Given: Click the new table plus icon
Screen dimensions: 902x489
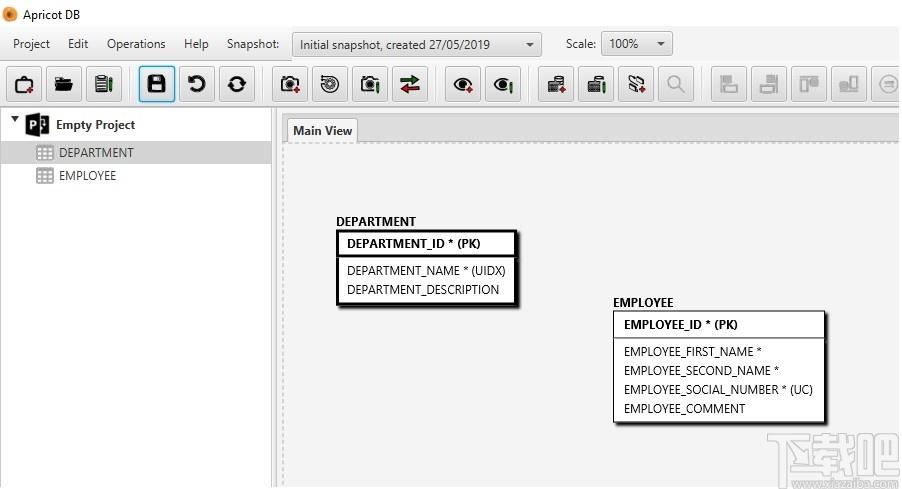Looking at the screenshot, I should pos(556,85).
